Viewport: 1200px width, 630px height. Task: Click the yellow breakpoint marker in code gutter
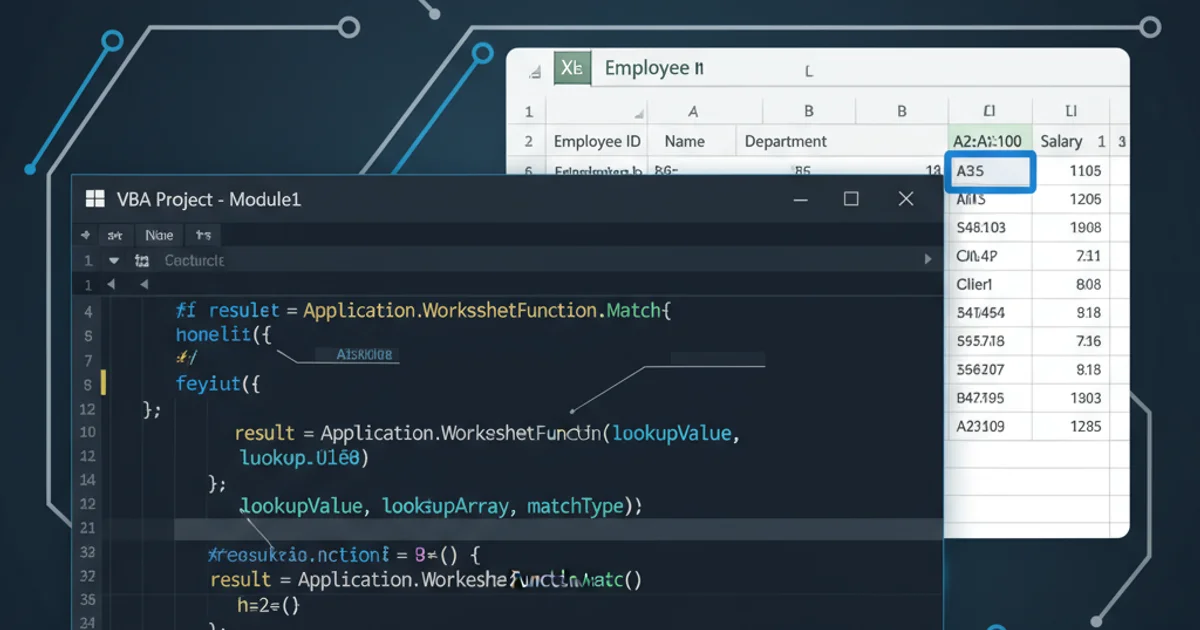(x=103, y=384)
